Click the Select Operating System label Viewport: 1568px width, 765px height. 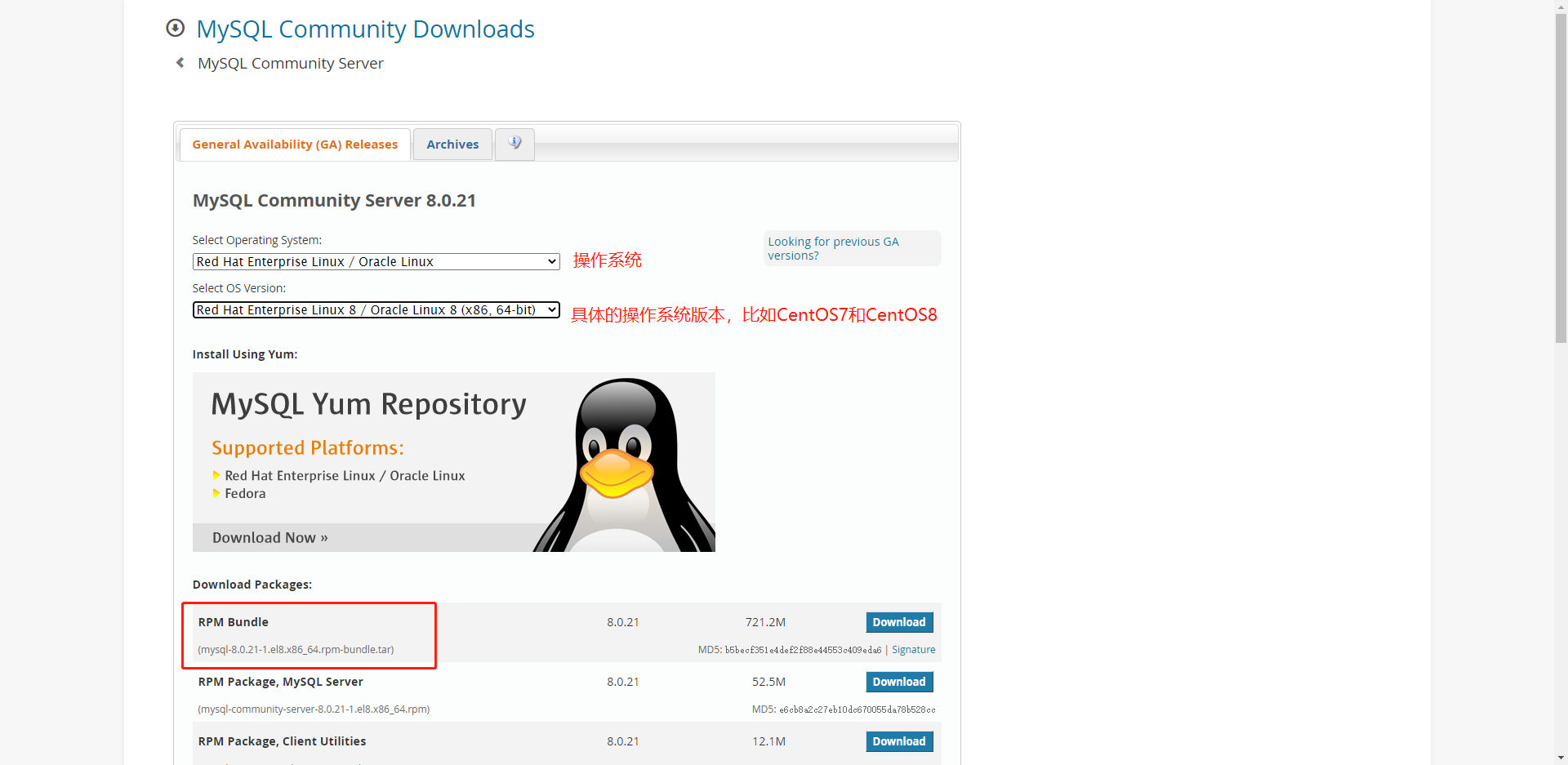257,240
